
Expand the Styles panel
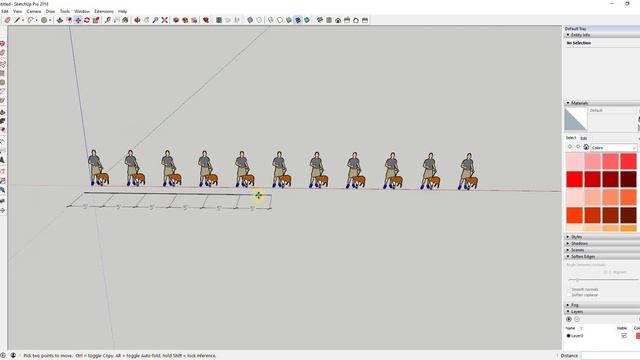click(602, 237)
